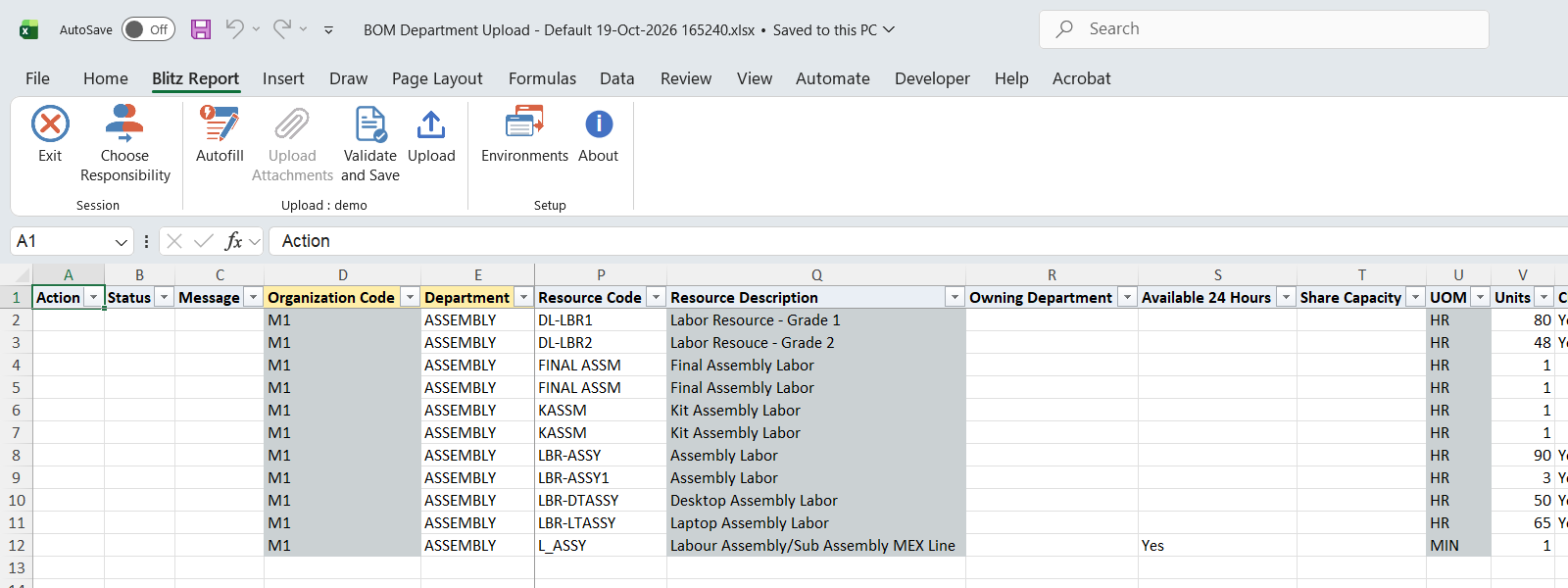Open Choose Responsibility
The image size is (1568, 588).
(x=125, y=144)
